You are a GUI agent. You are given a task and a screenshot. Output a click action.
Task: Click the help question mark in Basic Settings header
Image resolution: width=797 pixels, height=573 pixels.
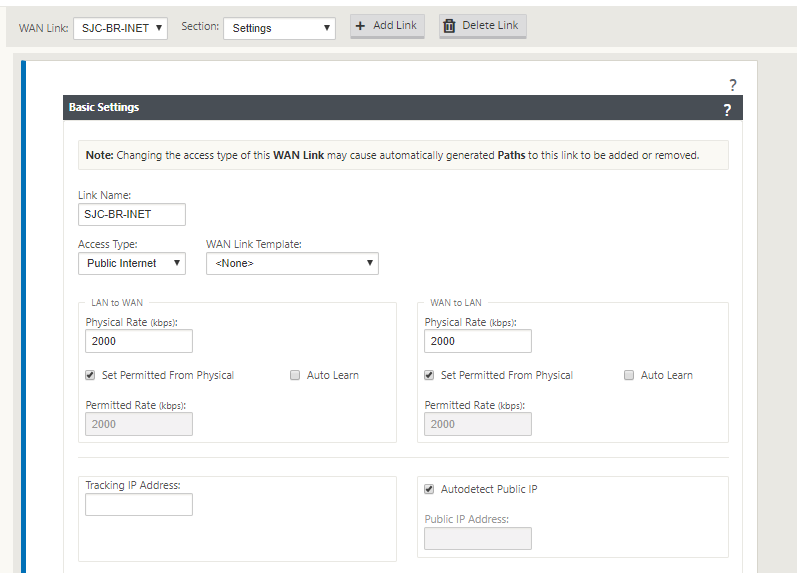click(727, 109)
